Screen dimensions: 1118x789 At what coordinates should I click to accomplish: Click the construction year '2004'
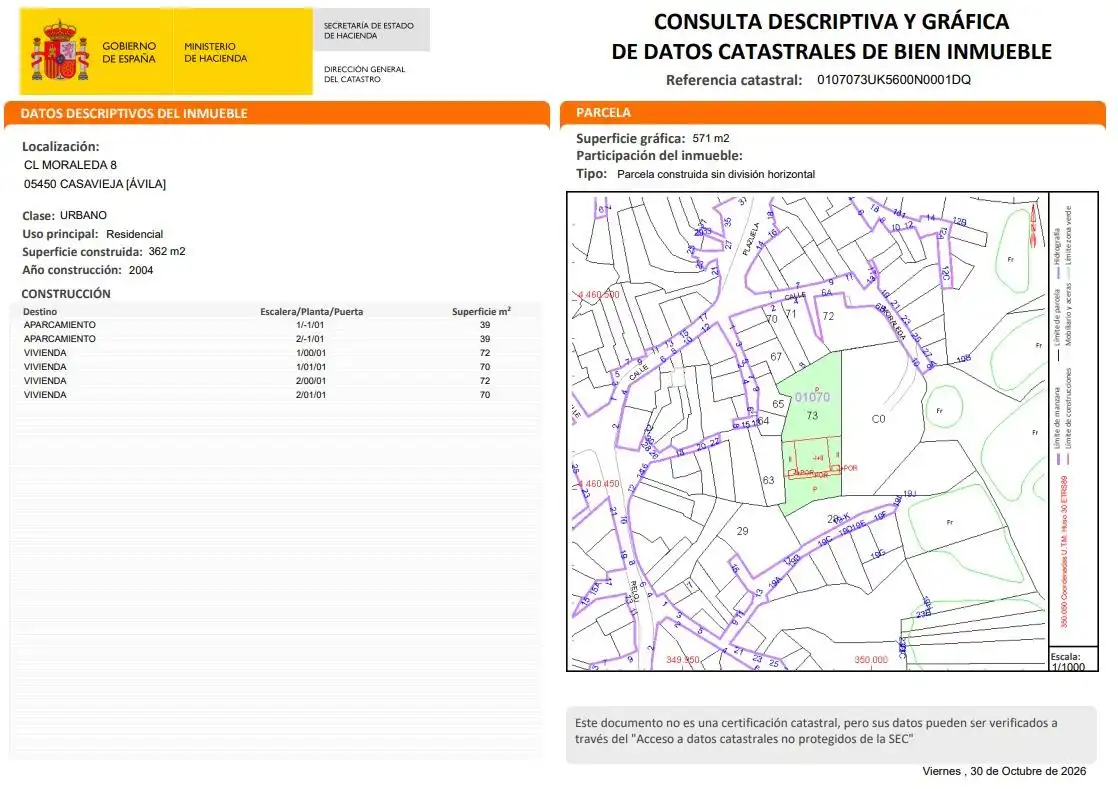click(x=141, y=270)
